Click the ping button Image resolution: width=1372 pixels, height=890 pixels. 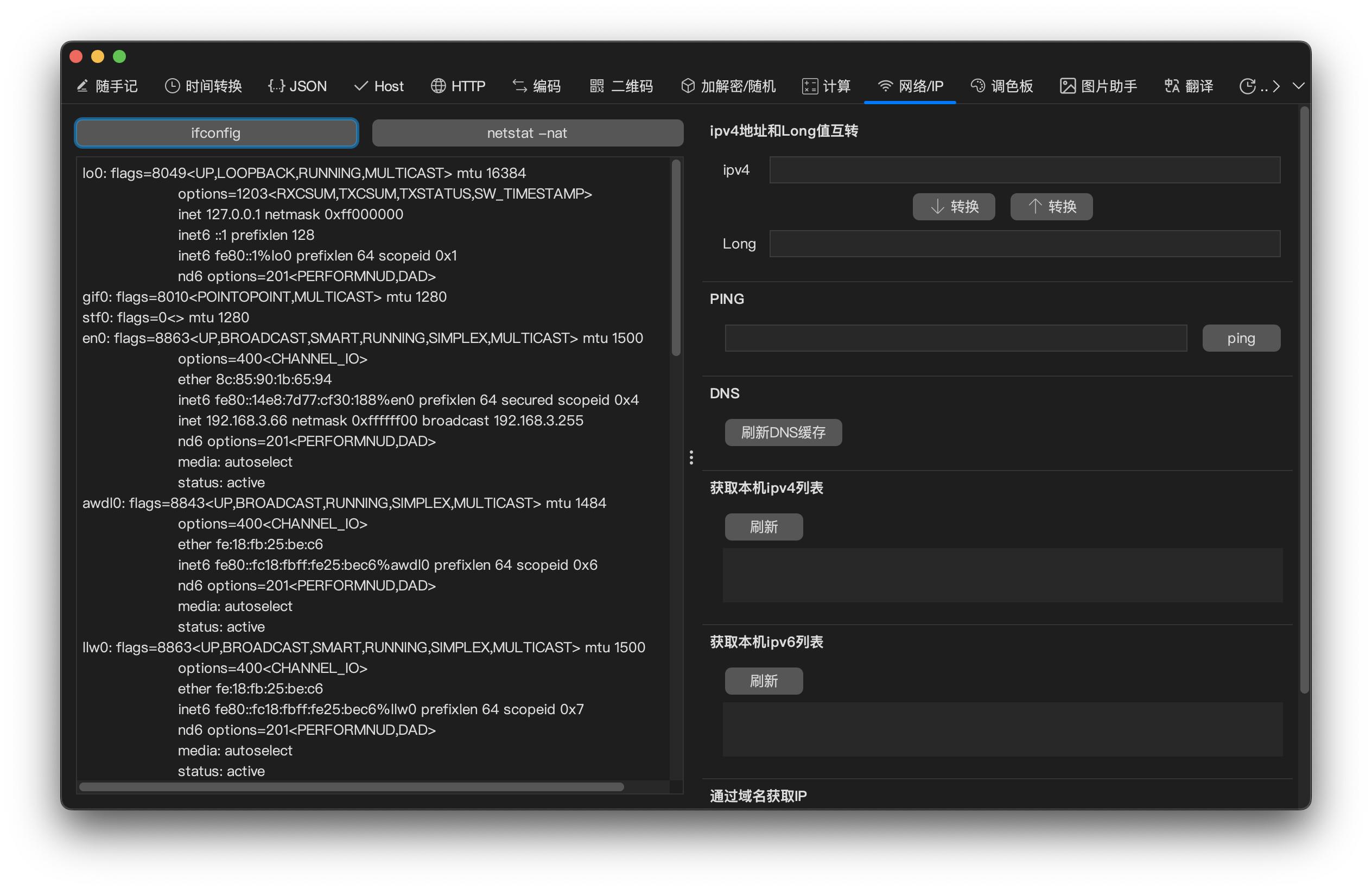1241,338
